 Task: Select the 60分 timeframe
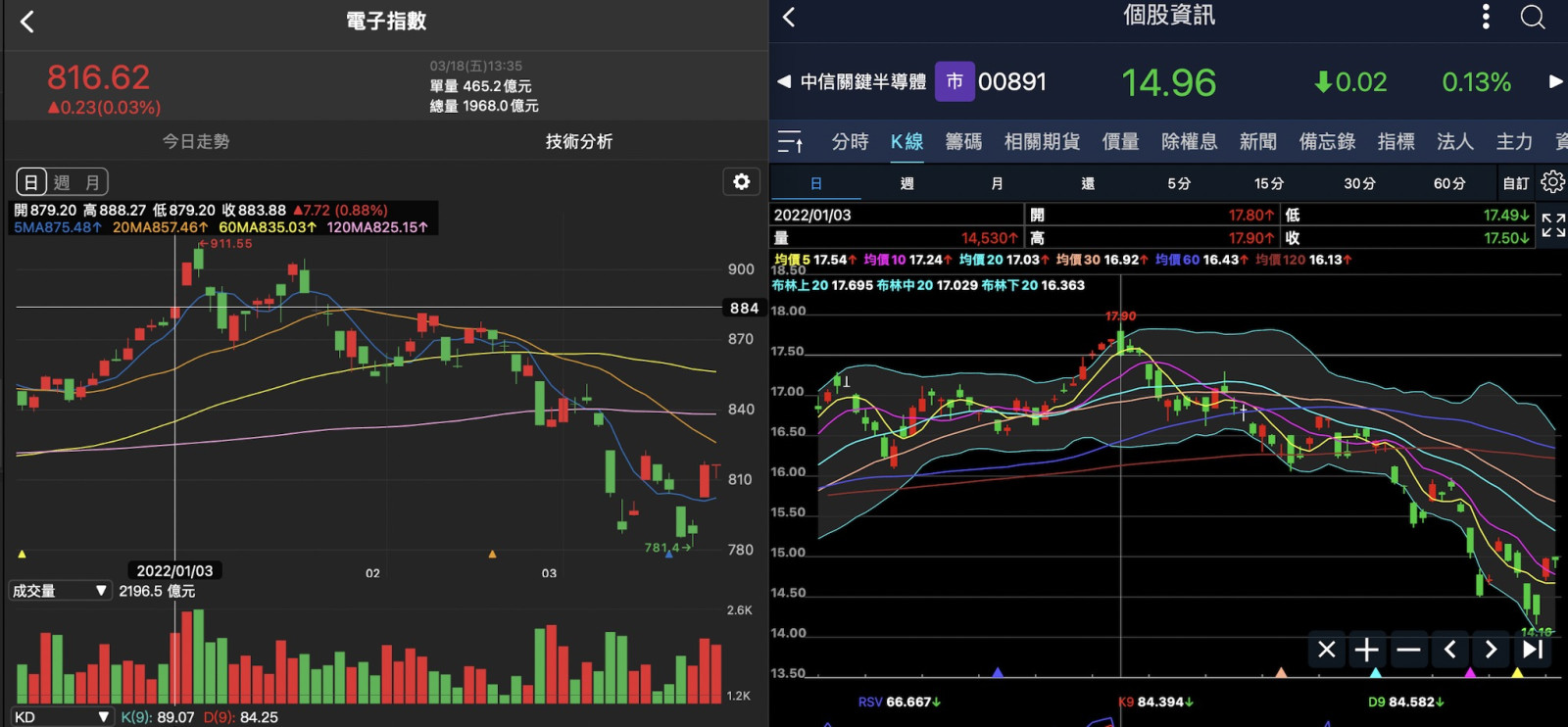1448,183
